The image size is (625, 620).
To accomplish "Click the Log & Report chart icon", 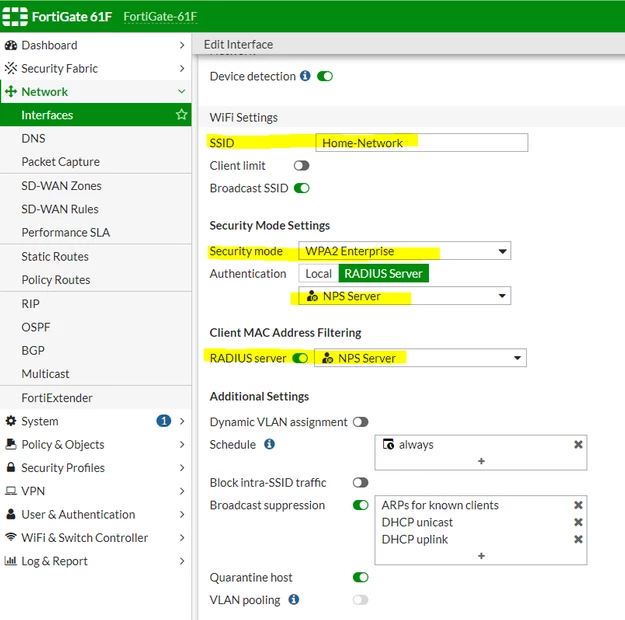I will pyautogui.click(x=10, y=561).
